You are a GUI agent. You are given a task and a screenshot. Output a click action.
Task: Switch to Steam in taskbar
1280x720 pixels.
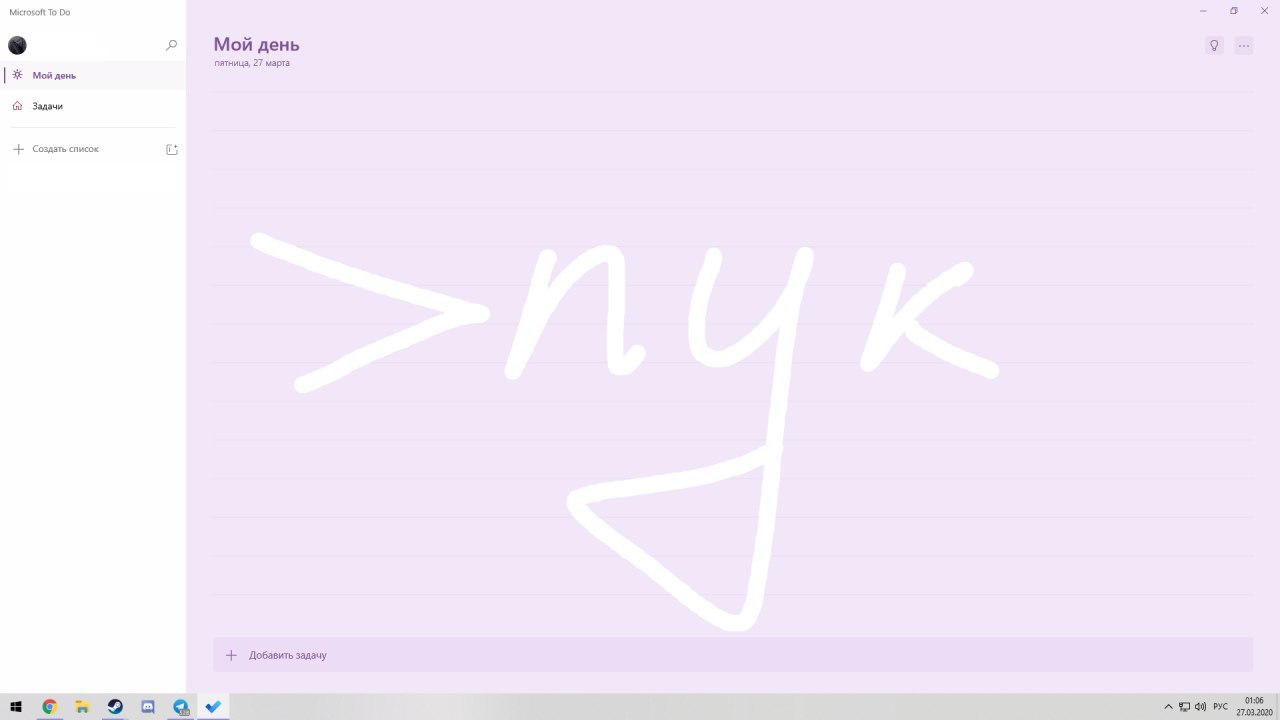pyautogui.click(x=115, y=706)
